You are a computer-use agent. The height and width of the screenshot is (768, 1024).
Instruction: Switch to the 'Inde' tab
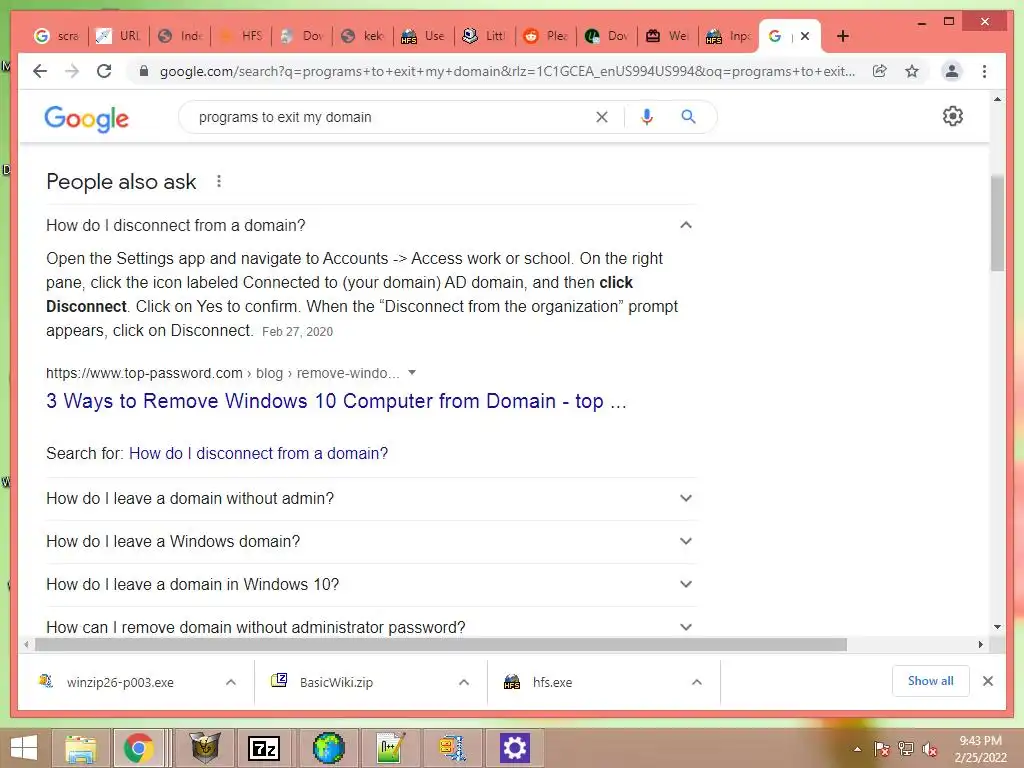pos(180,36)
